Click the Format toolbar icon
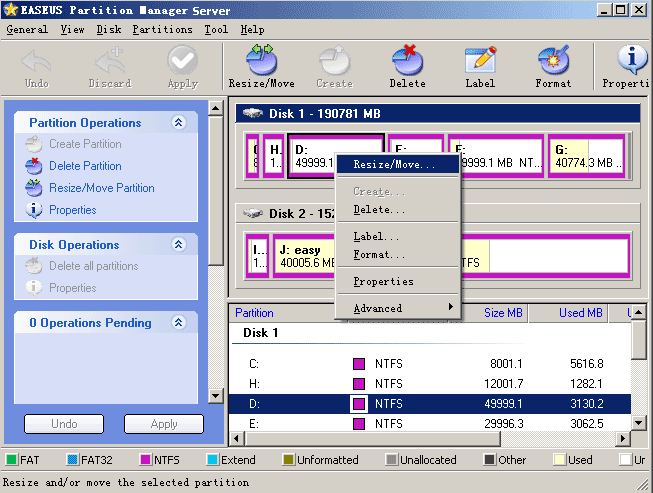 (x=553, y=60)
